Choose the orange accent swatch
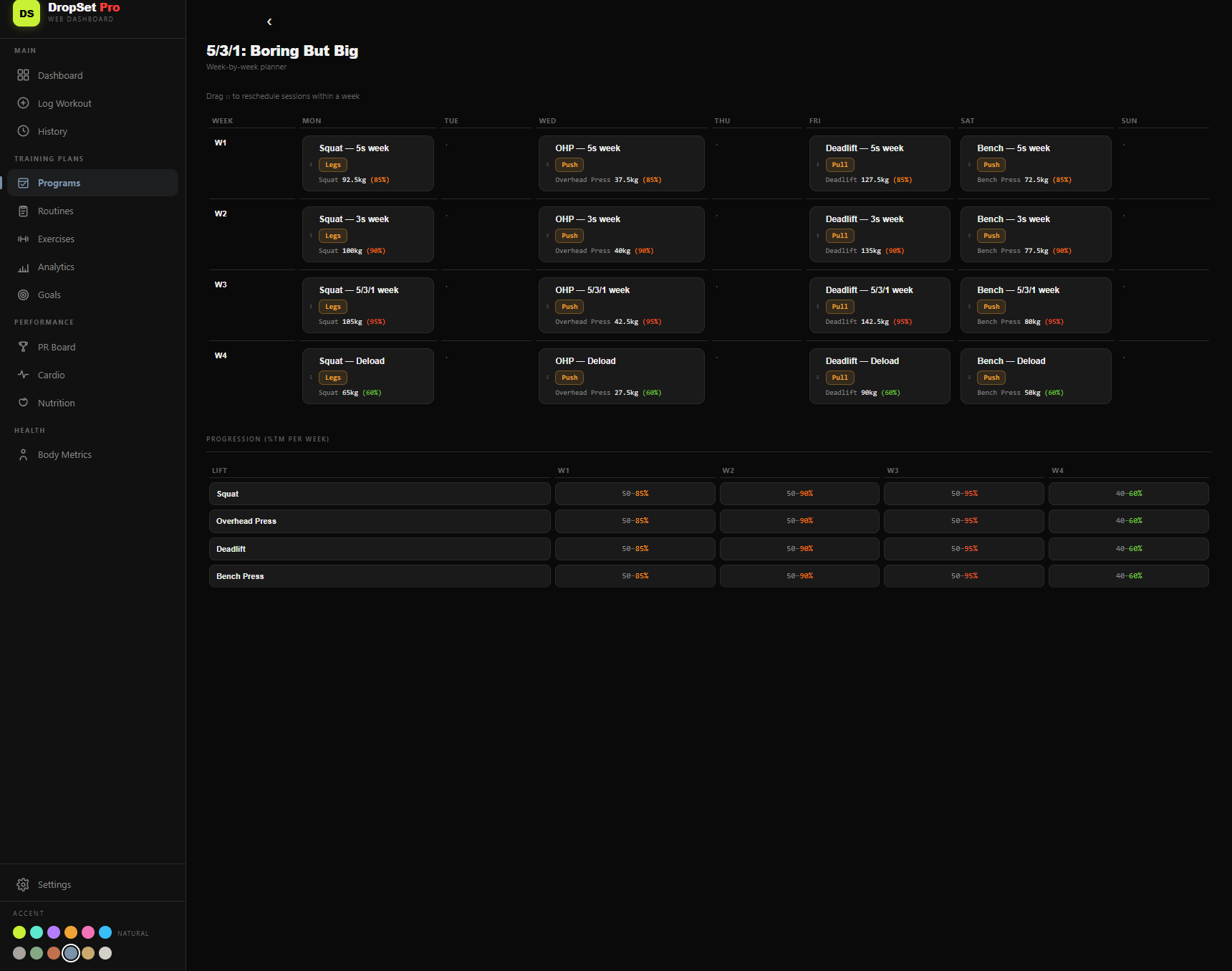The image size is (1232, 971). tap(71, 932)
